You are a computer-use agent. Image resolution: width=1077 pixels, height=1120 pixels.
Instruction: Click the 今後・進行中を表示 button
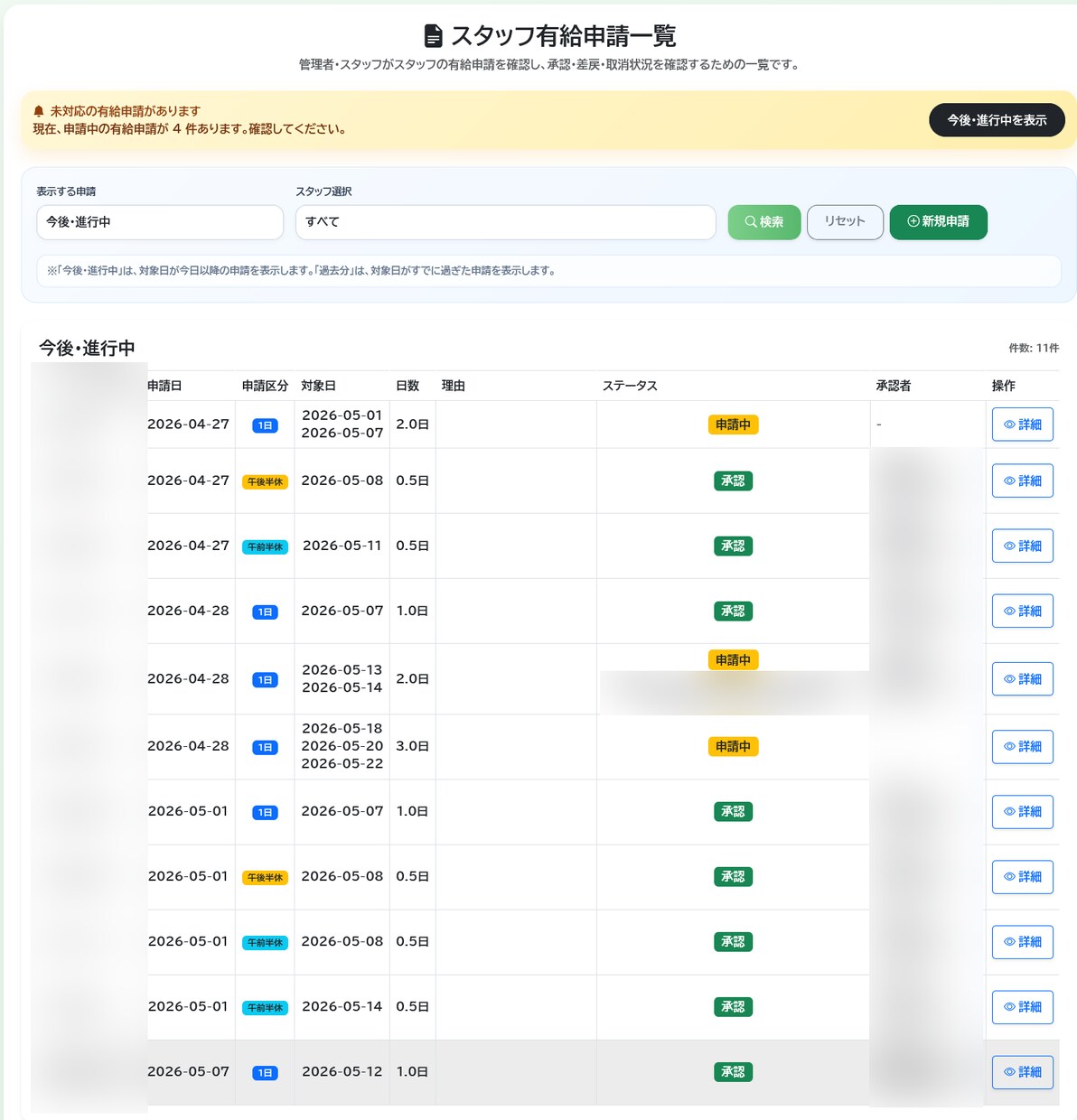tap(997, 120)
